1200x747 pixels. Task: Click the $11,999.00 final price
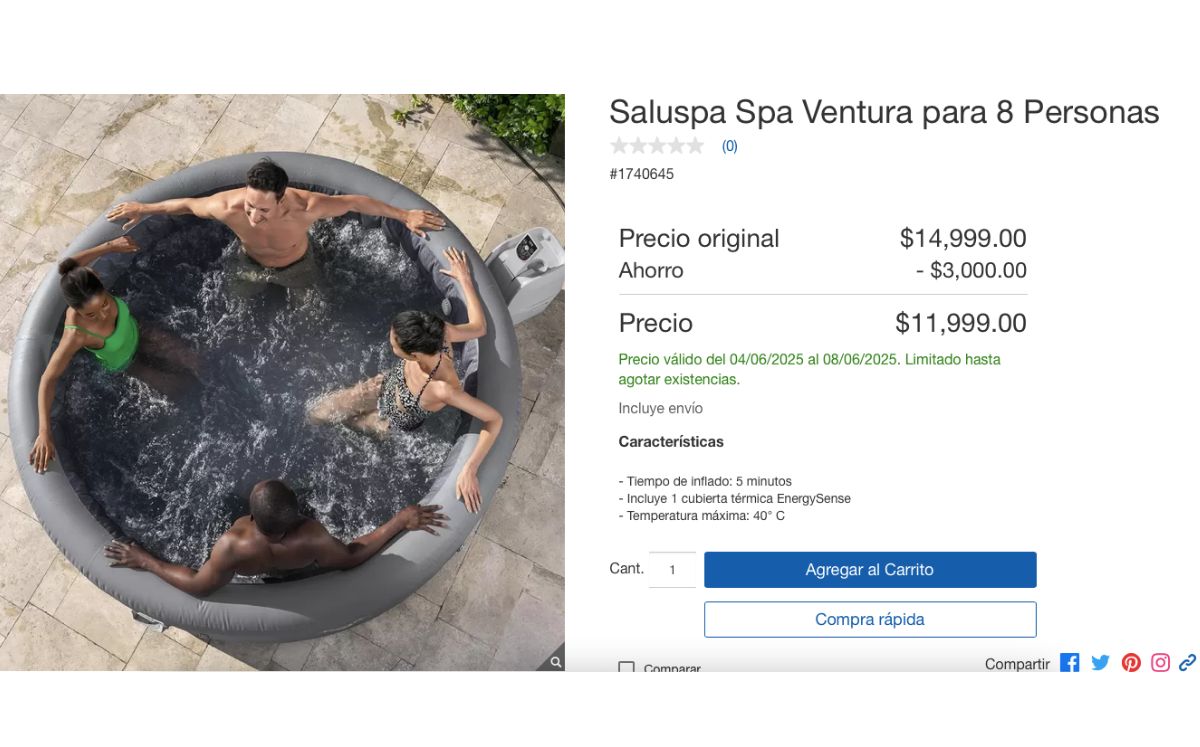click(960, 323)
